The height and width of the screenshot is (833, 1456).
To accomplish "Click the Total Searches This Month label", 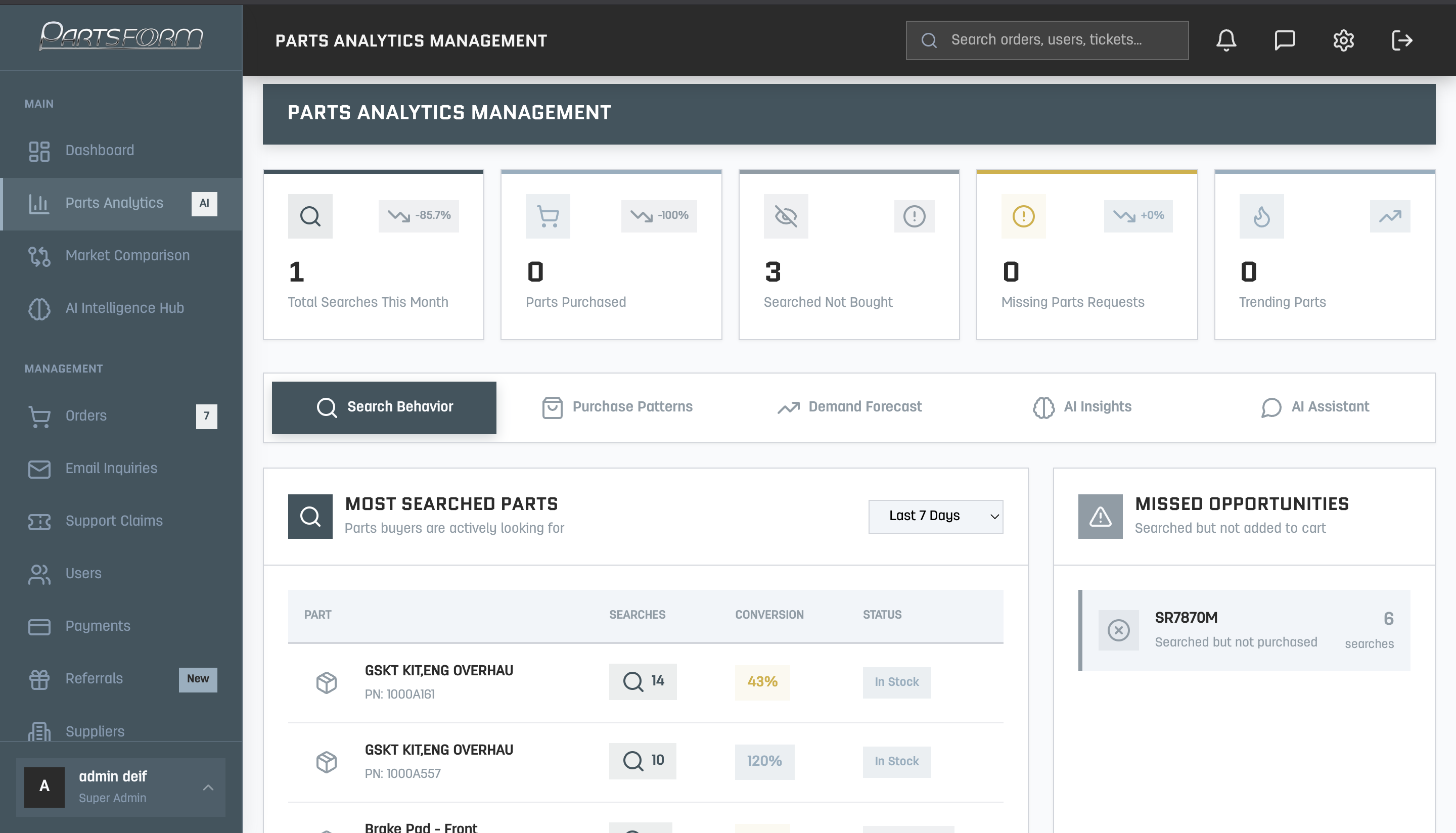I will click(x=368, y=303).
